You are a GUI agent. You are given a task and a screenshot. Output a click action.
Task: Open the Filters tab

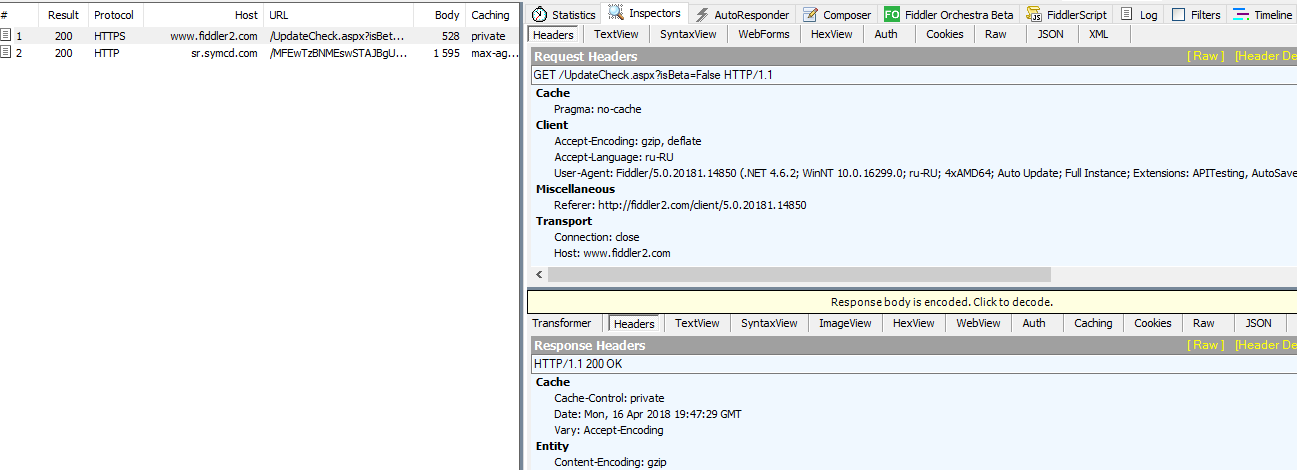click(x=1196, y=15)
